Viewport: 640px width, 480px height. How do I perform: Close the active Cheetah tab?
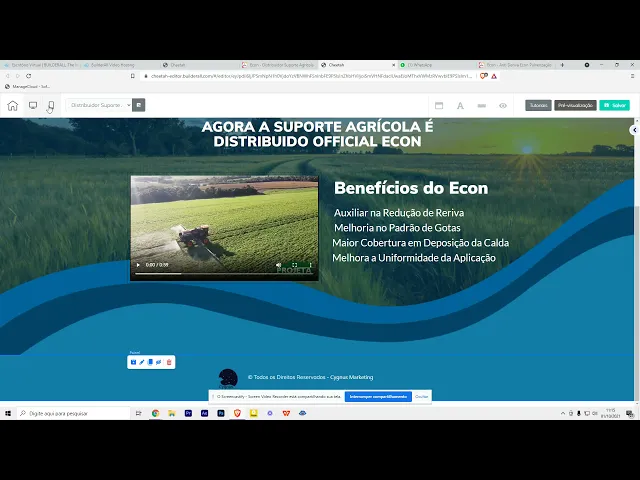[x=393, y=65]
